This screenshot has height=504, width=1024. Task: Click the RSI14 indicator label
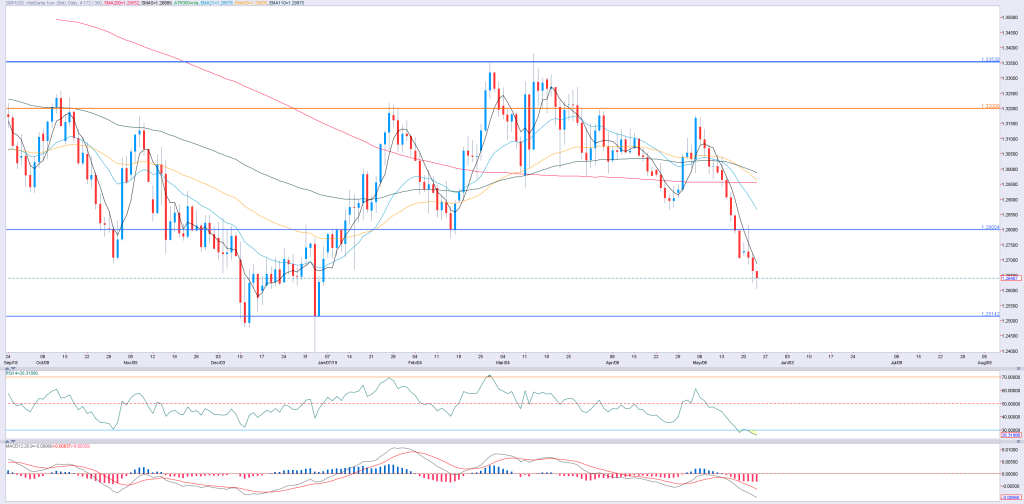pyautogui.click(x=22, y=373)
